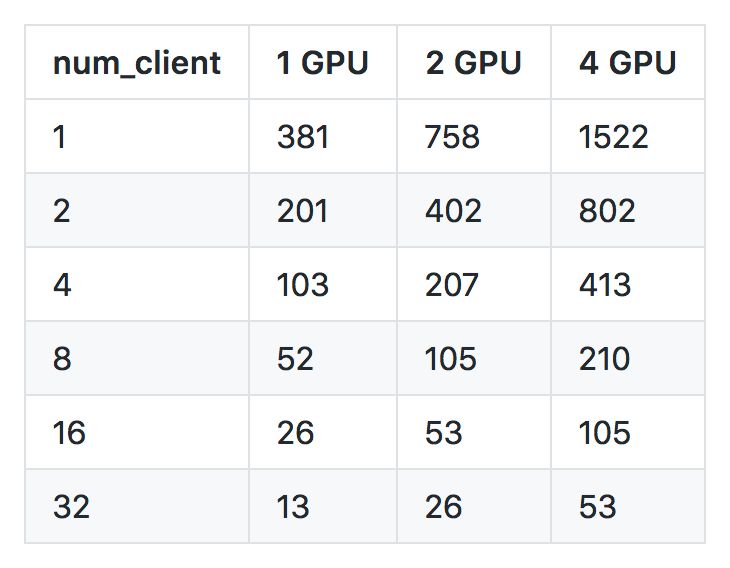Click the 13 cell in last row

tap(323, 507)
